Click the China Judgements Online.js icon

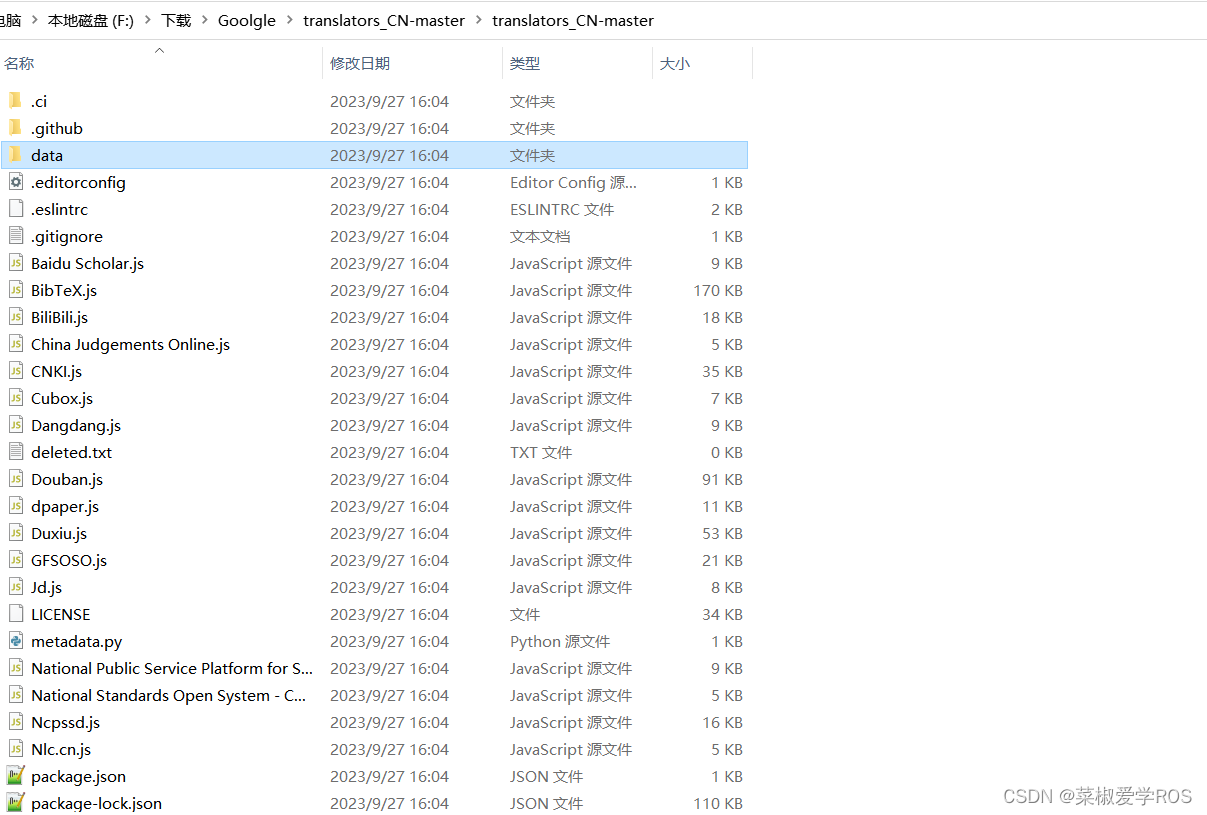(x=15, y=344)
